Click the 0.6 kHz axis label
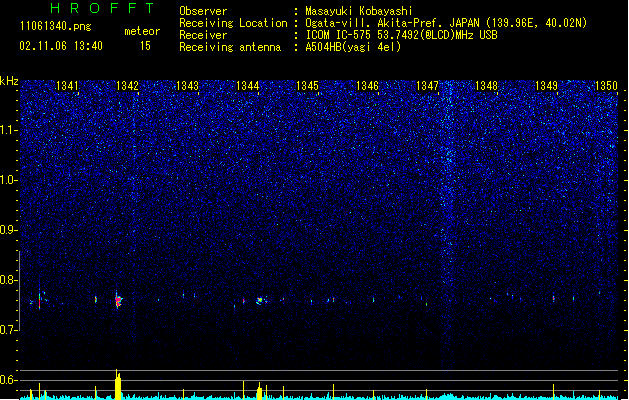 [x=9, y=380]
